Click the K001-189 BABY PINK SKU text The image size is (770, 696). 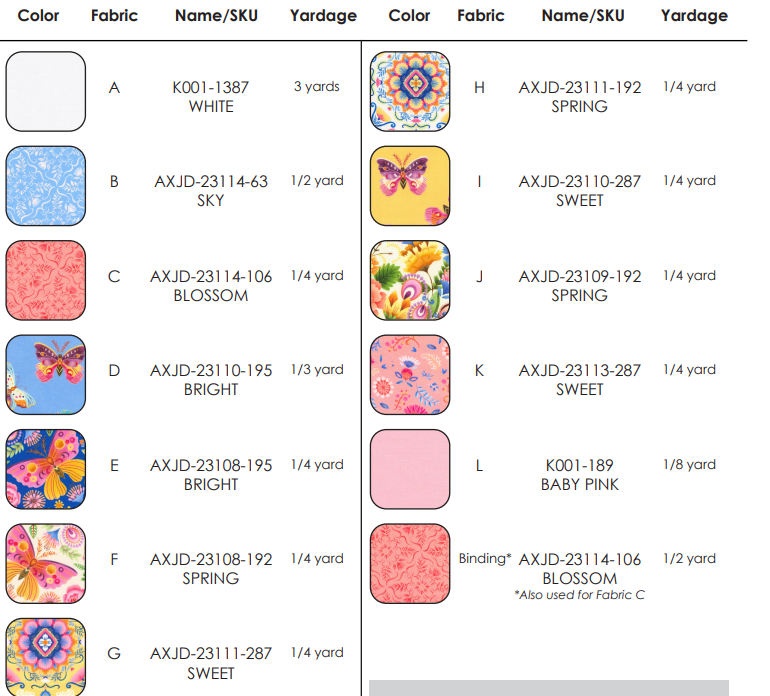pyautogui.click(x=579, y=474)
